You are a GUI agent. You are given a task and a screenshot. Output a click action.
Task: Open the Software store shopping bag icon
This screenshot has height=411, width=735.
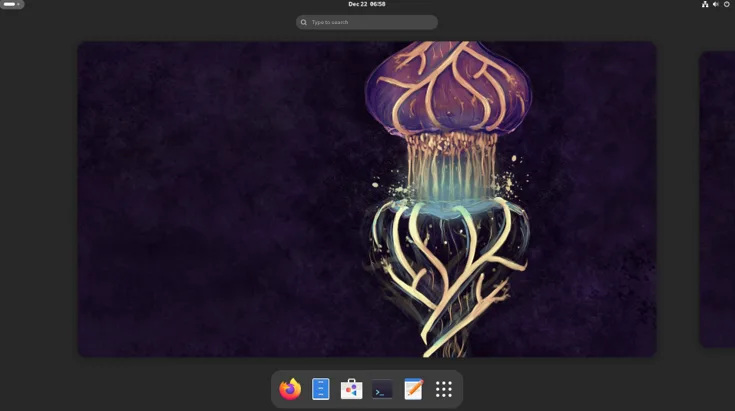[x=351, y=389]
